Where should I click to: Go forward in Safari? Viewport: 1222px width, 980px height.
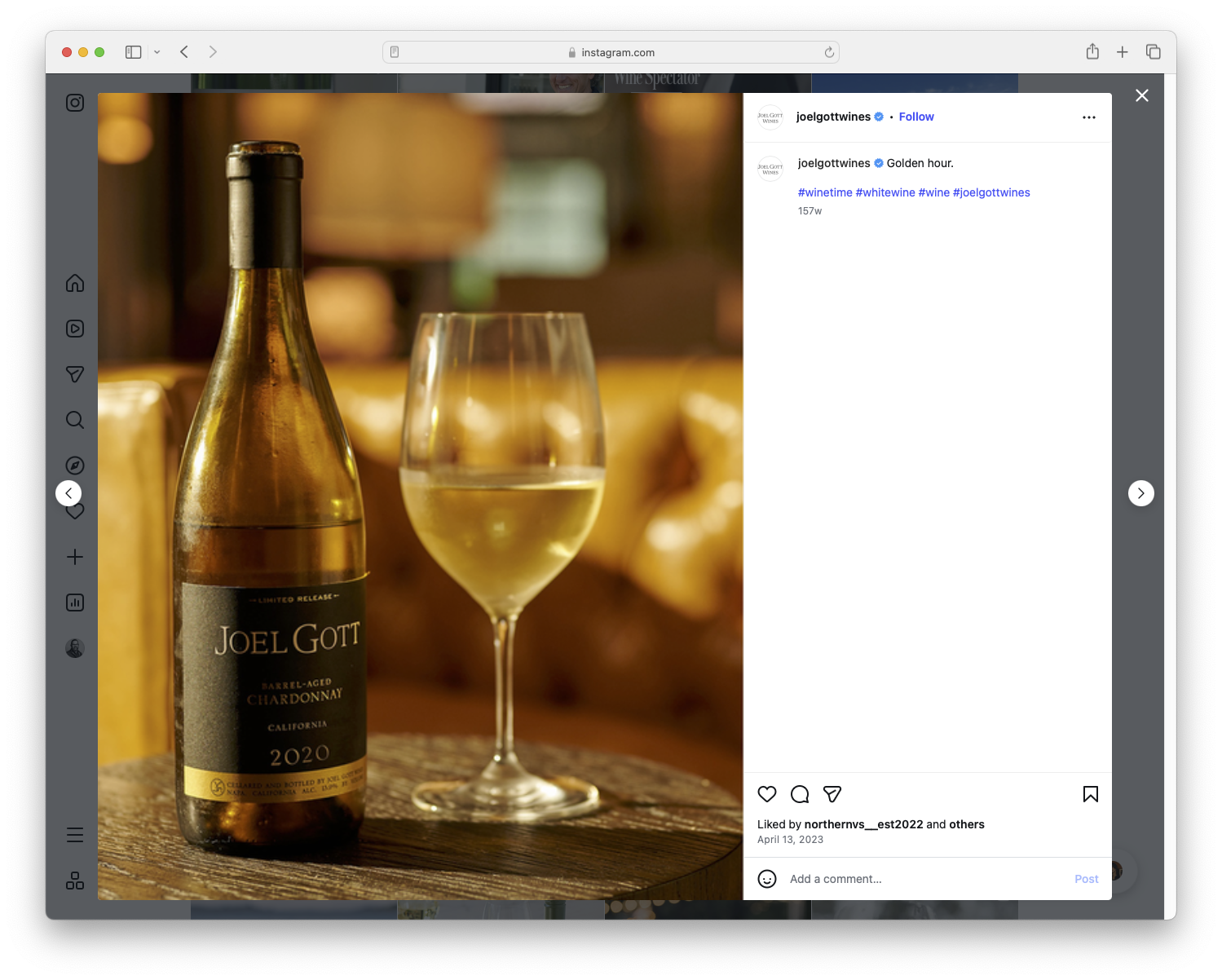pos(213,52)
